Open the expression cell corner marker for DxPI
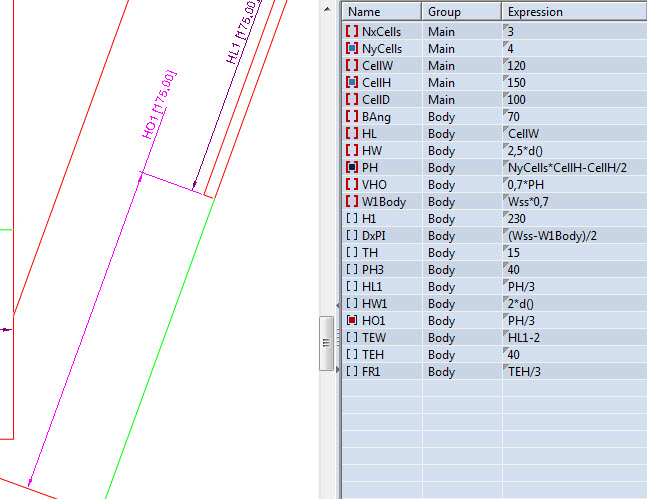The image size is (647, 499). pyautogui.click(x=506, y=231)
